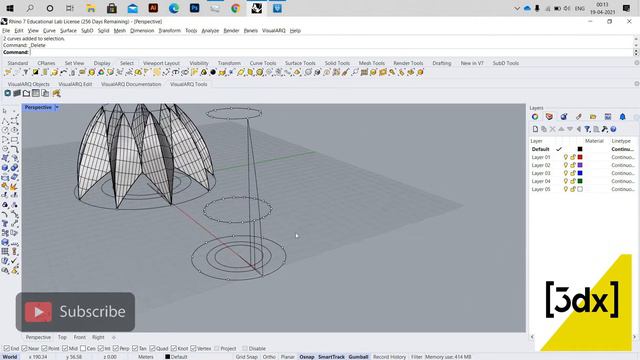Open the VisualARQ menu
The image size is (640, 360).
tap(273, 31)
